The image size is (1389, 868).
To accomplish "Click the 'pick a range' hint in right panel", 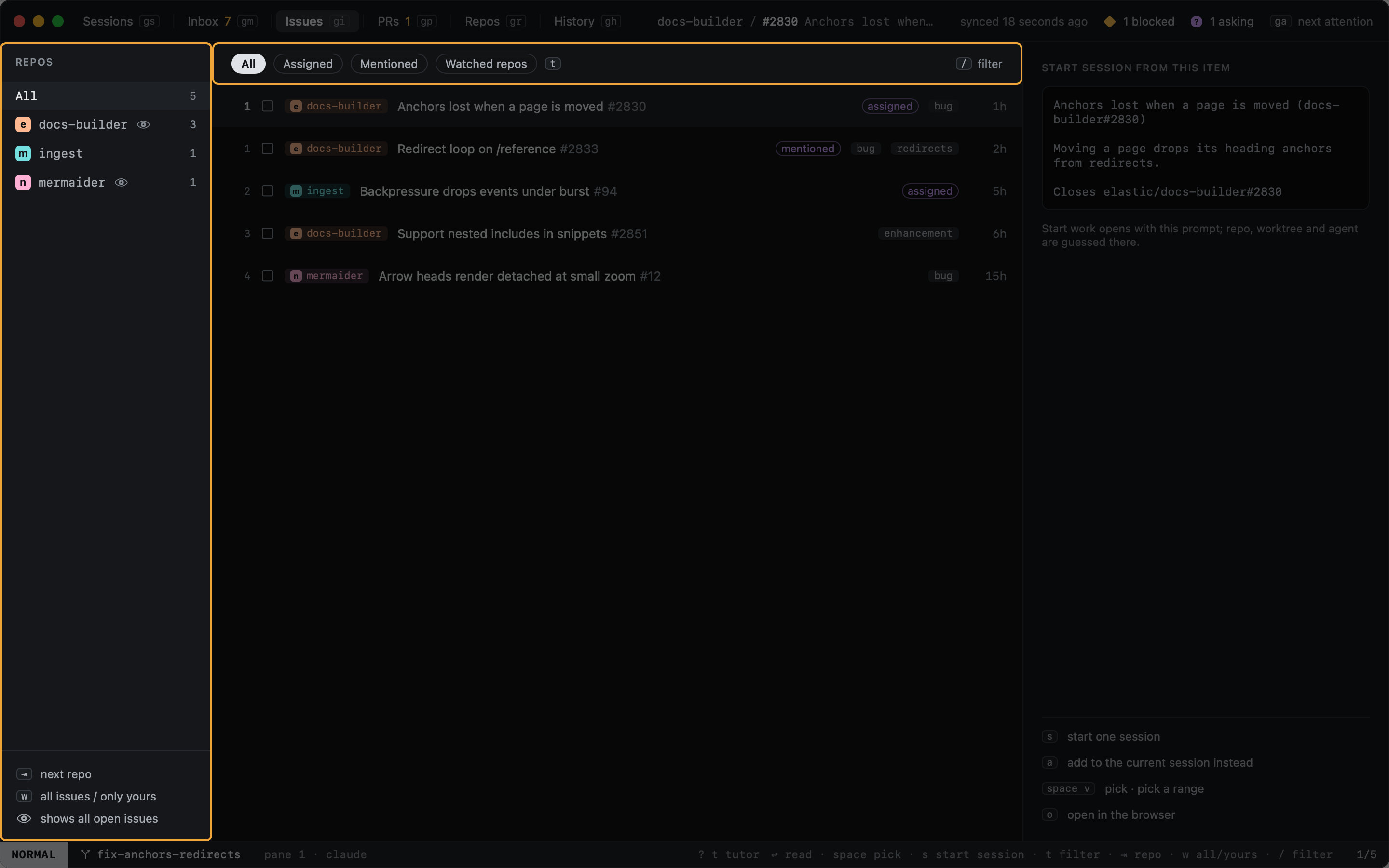I will click(1171, 789).
